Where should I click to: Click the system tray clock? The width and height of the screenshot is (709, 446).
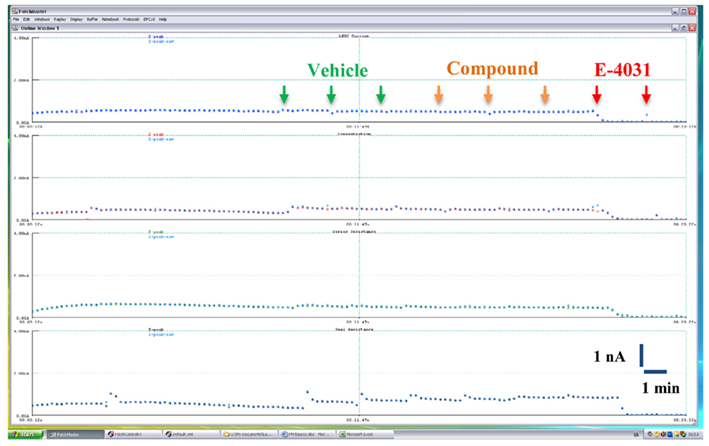(x=694, y=434)
